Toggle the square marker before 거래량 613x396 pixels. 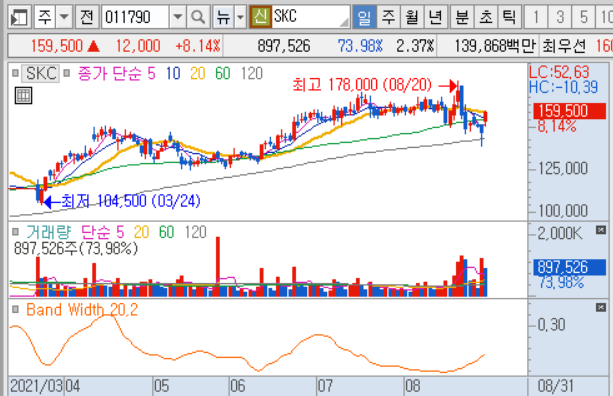click(x=15, y=232)
